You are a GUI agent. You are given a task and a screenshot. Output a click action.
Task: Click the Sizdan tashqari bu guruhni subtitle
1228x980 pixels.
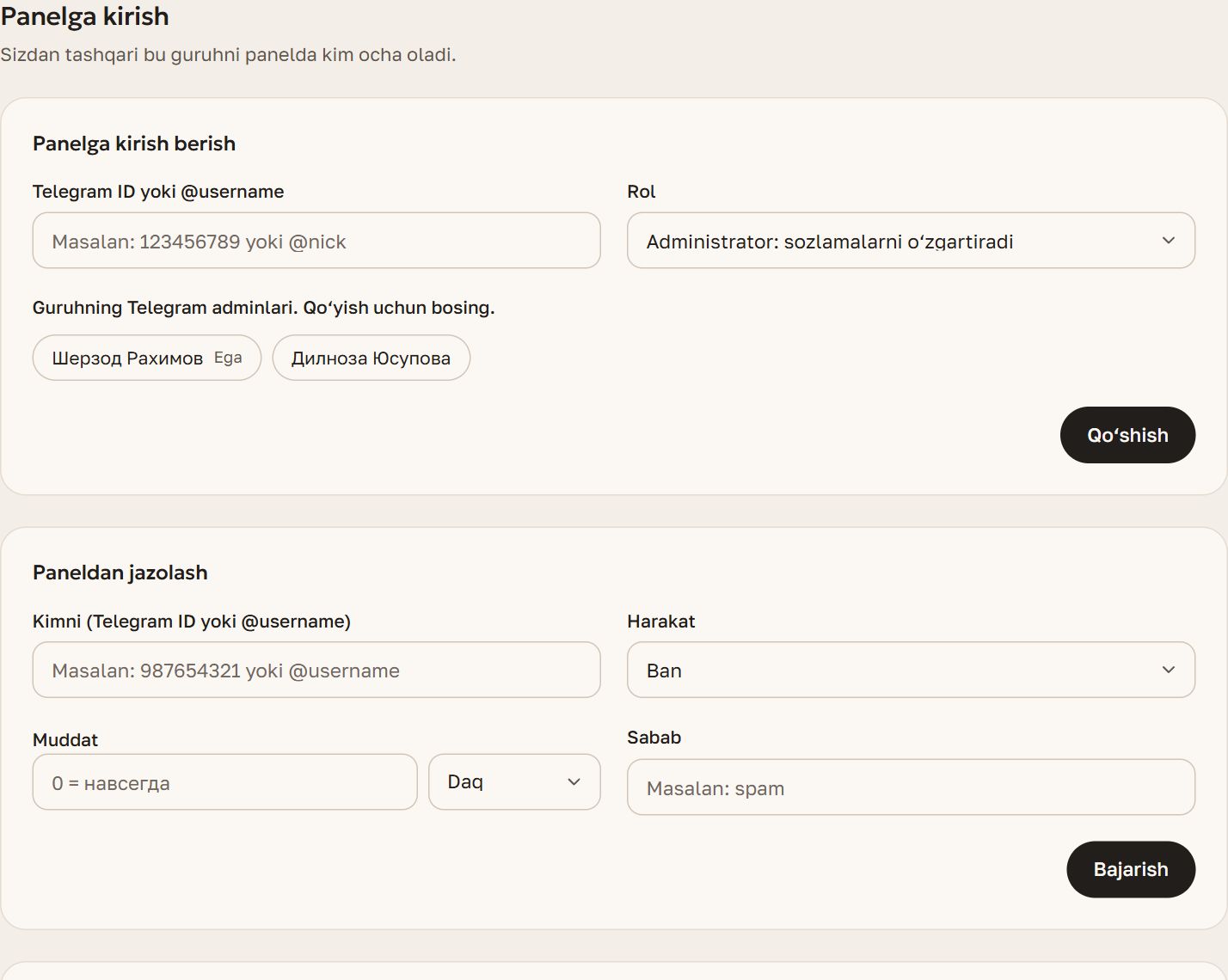point(228,55)
